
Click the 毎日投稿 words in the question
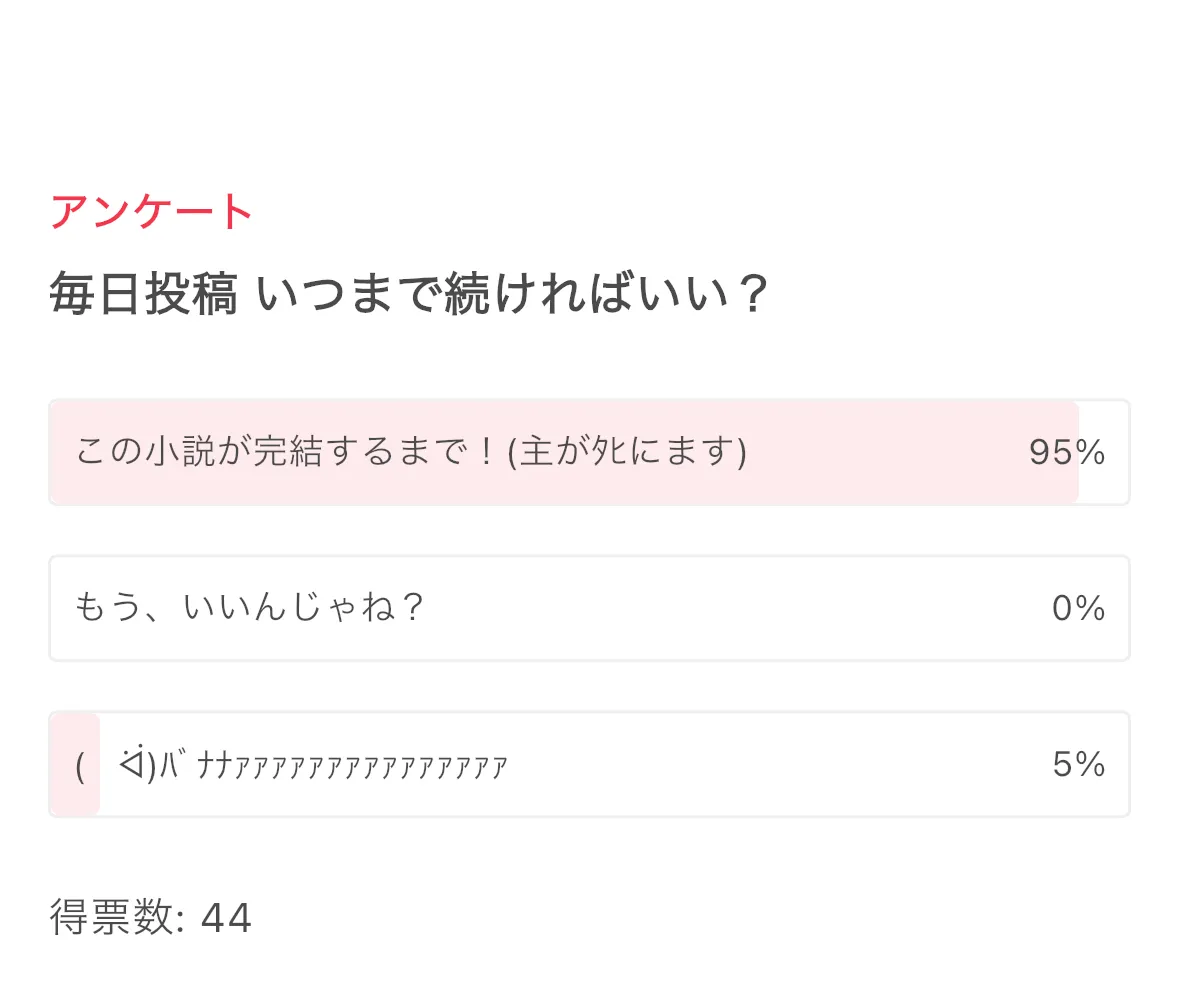click(144, 293)
